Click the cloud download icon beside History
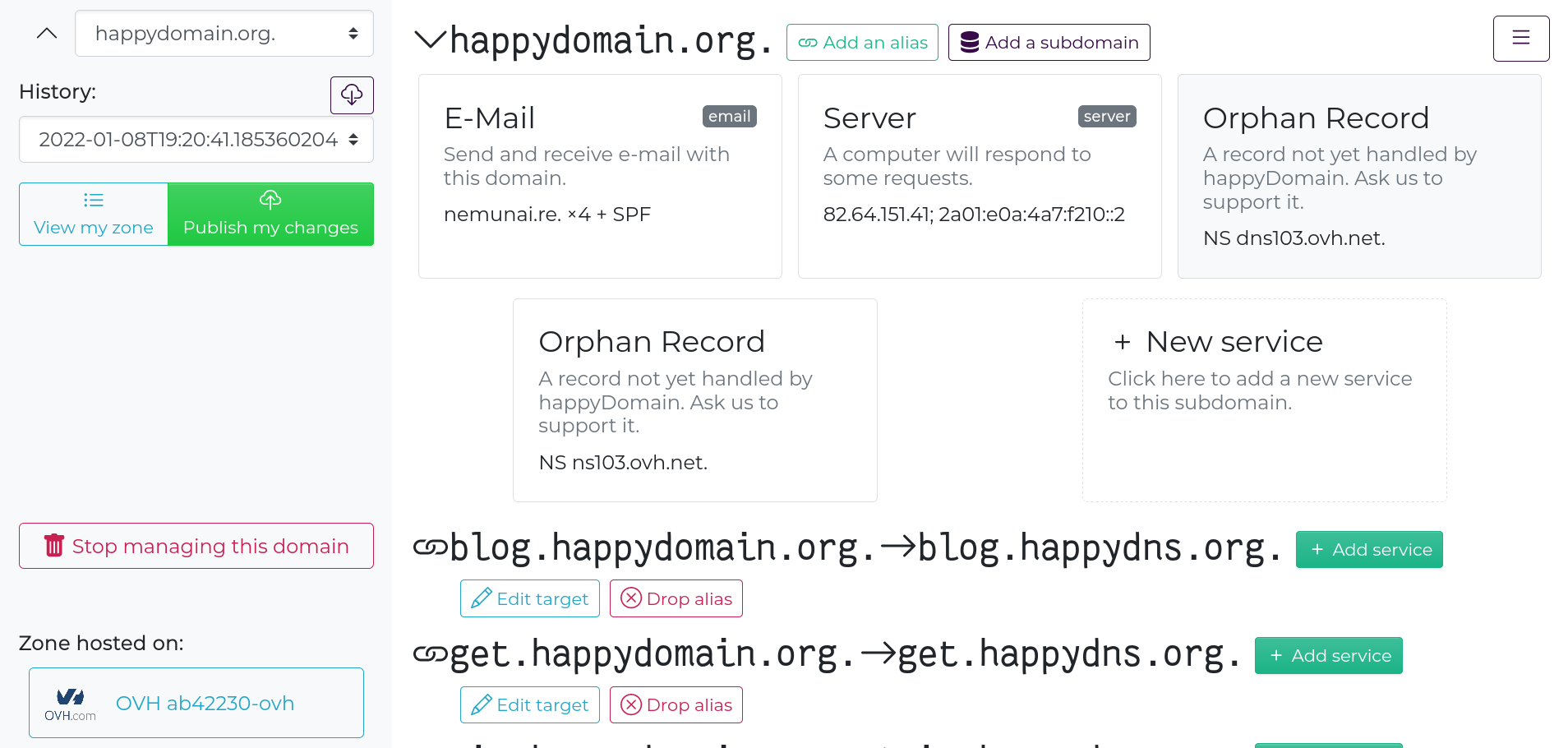Screen dimensions: 1568x748 click(x=352, y=95)
